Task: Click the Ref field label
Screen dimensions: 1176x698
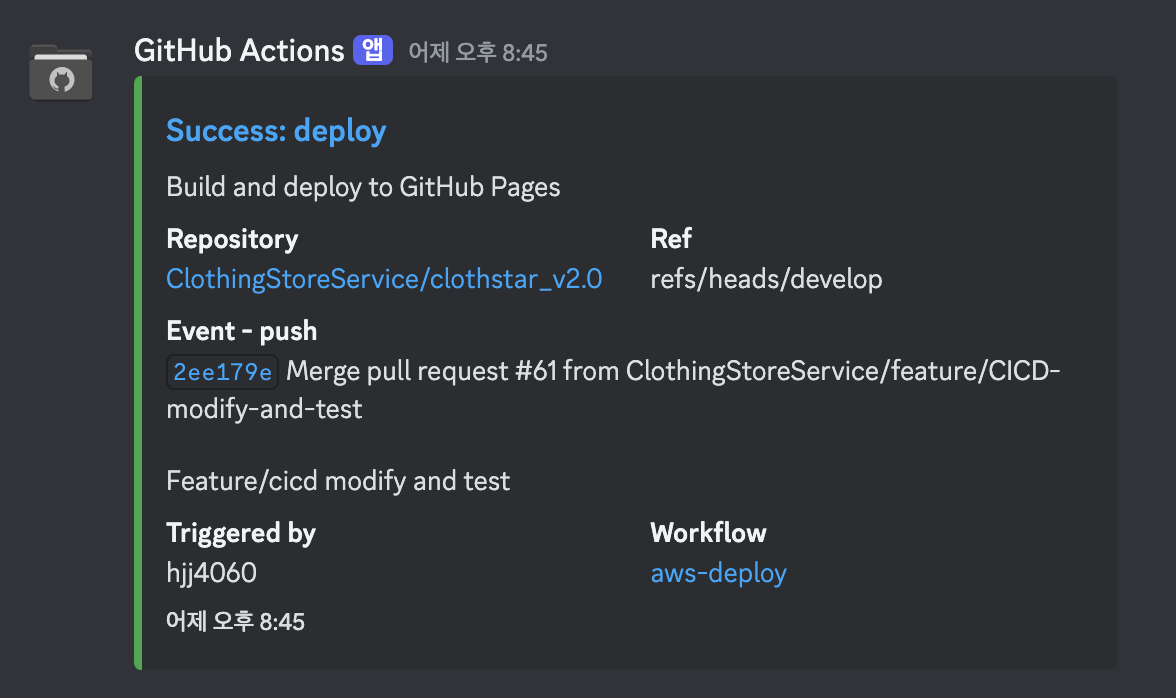Action: [x=670, y=238]
